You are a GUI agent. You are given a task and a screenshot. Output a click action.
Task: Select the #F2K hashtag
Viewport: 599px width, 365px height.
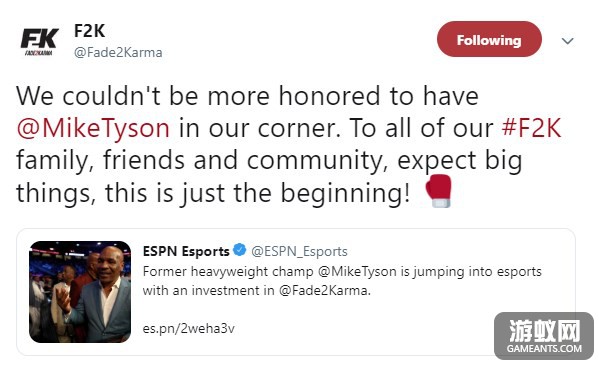(531, 128)
